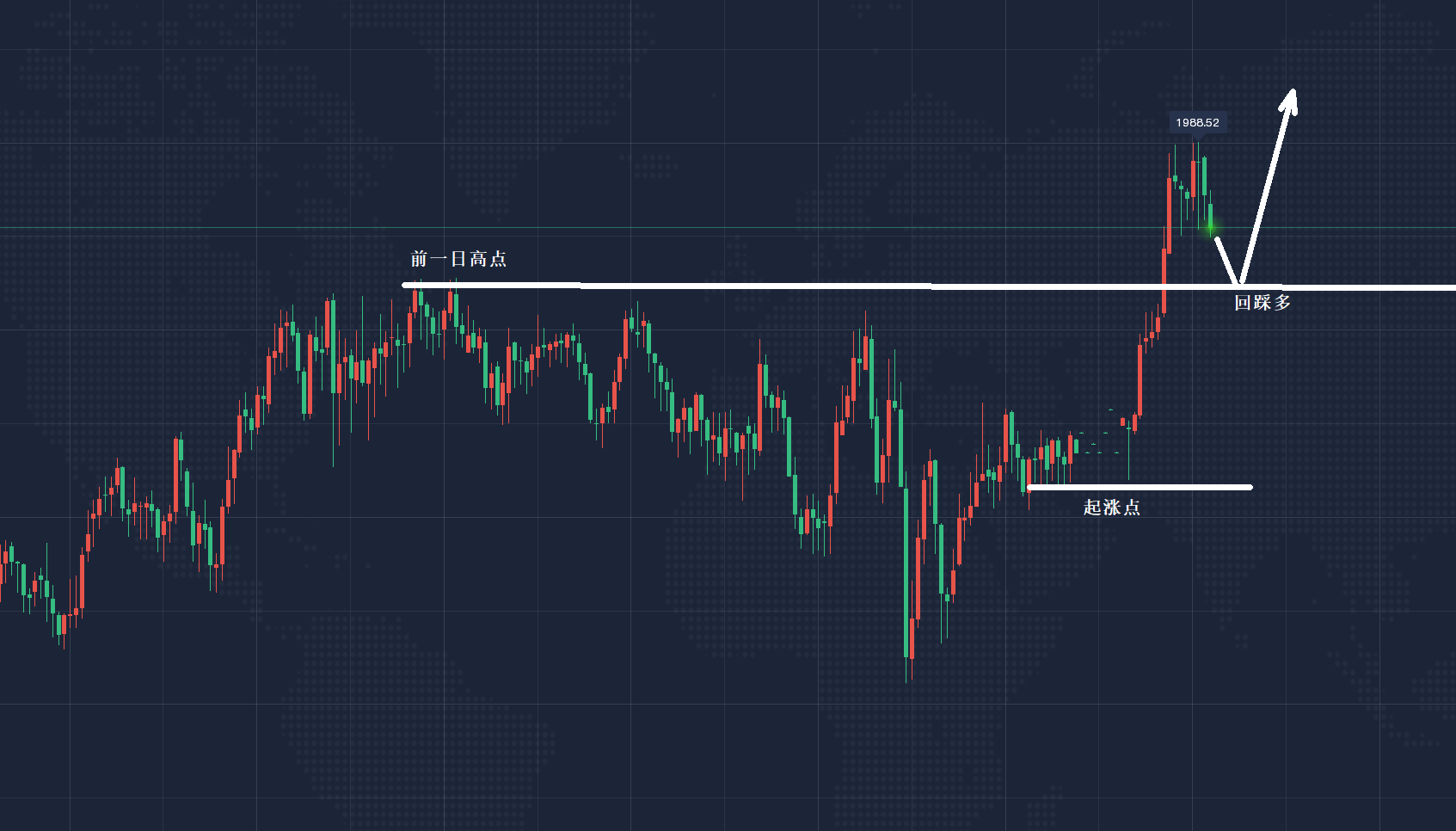The width and height of the screenshot is (1456, 831).
Task: Click the 1988.52 price label
Action: [1197, 123]
